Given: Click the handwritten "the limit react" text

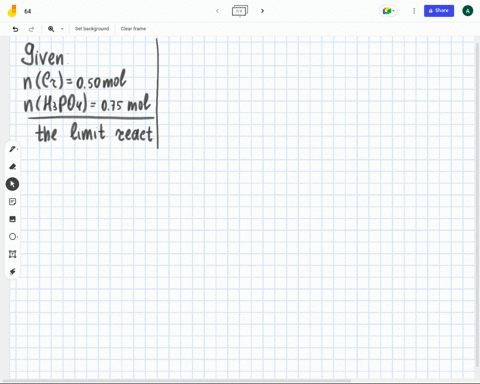Looking at the screenshot, I should (x=94, y=133).
